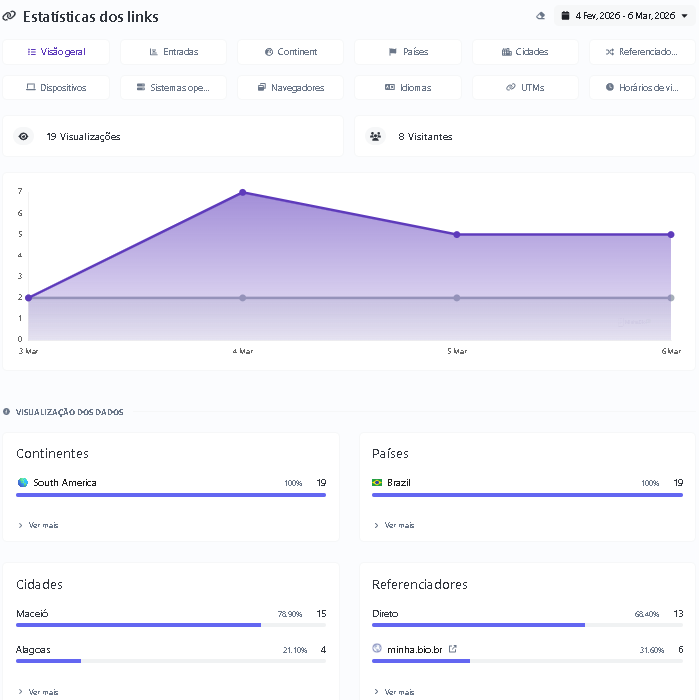Image resolution: width=699 pixels, height=700 pixels.
Task: View the Navegadores tab
Action: coord(290,88)
